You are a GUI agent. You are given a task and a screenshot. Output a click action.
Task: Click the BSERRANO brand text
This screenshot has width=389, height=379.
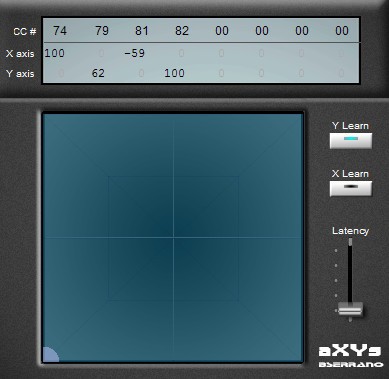(351, 364)
